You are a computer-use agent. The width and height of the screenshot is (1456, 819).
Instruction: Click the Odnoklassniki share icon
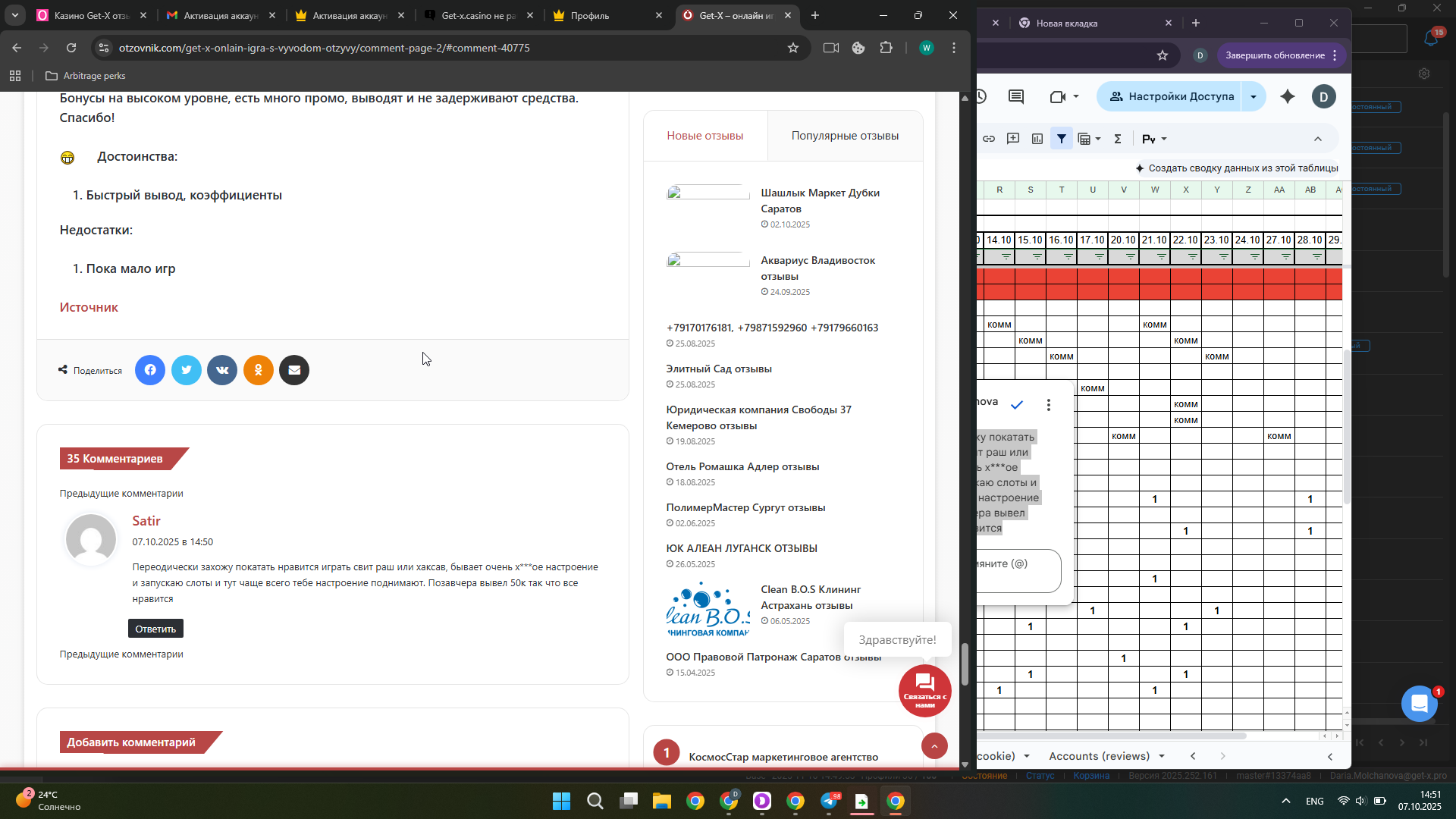[259, 370]
